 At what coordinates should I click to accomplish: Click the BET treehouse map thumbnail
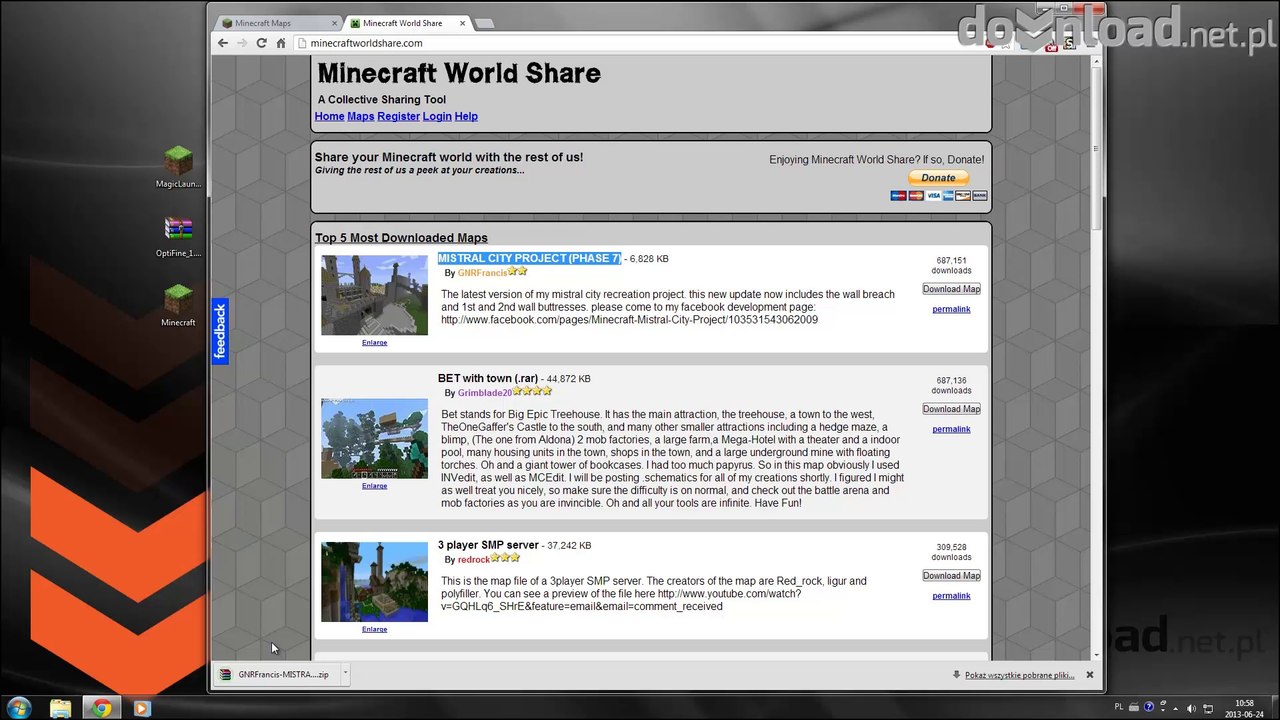pyautogui.click(x=374, y=438)
